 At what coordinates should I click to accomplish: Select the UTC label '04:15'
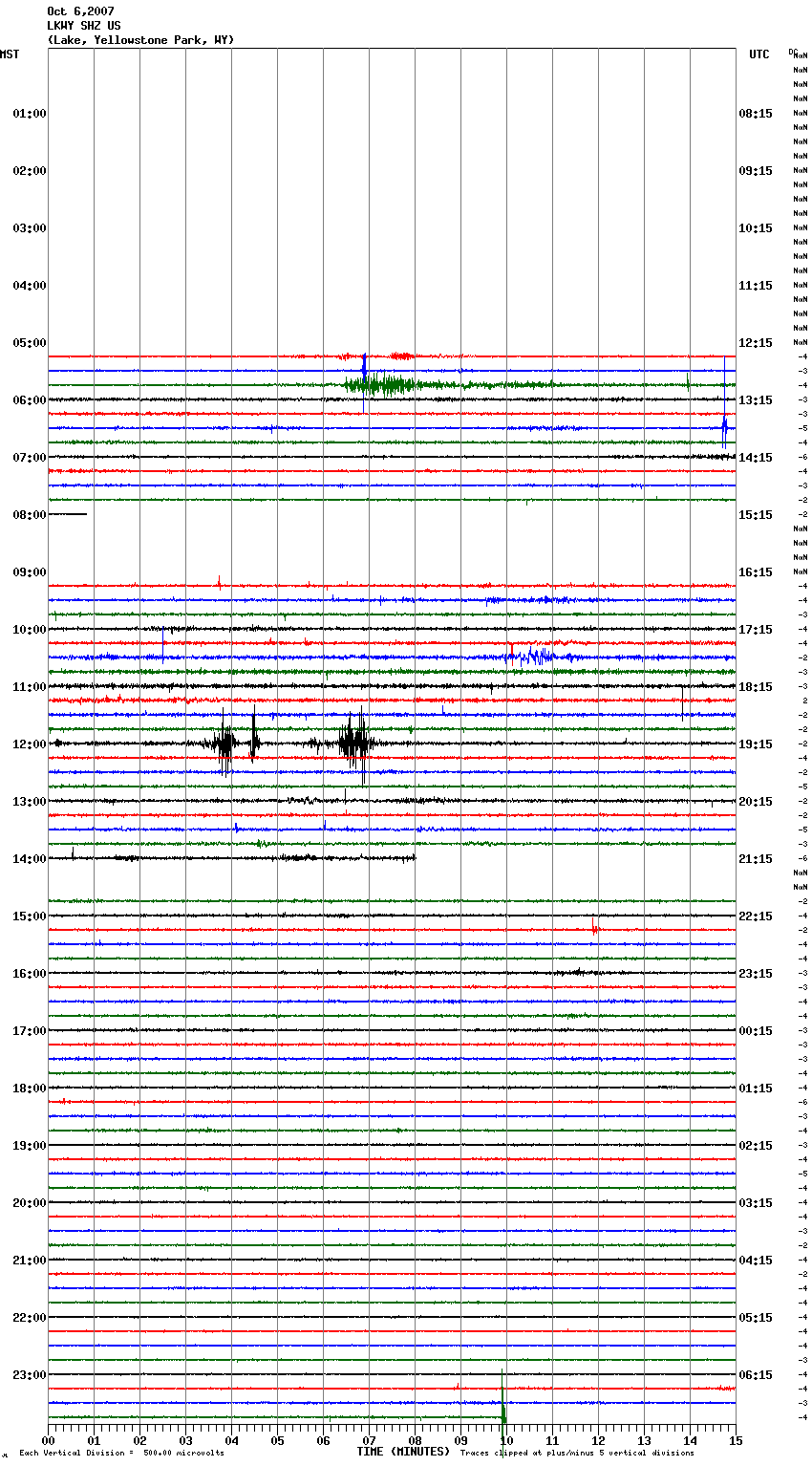[756, 1261]
